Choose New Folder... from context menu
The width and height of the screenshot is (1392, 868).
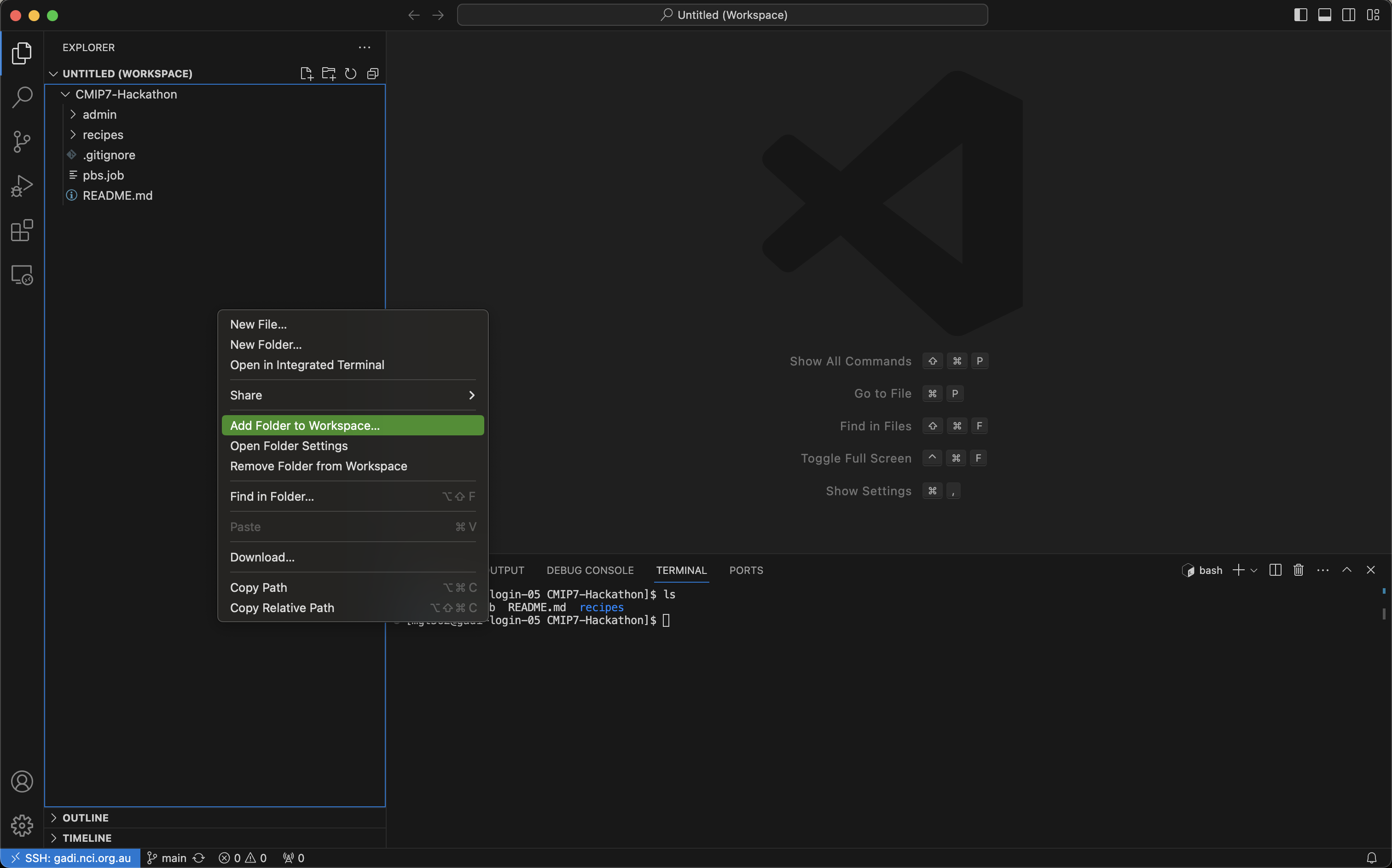pyautogui.click(x=353, y=344)
